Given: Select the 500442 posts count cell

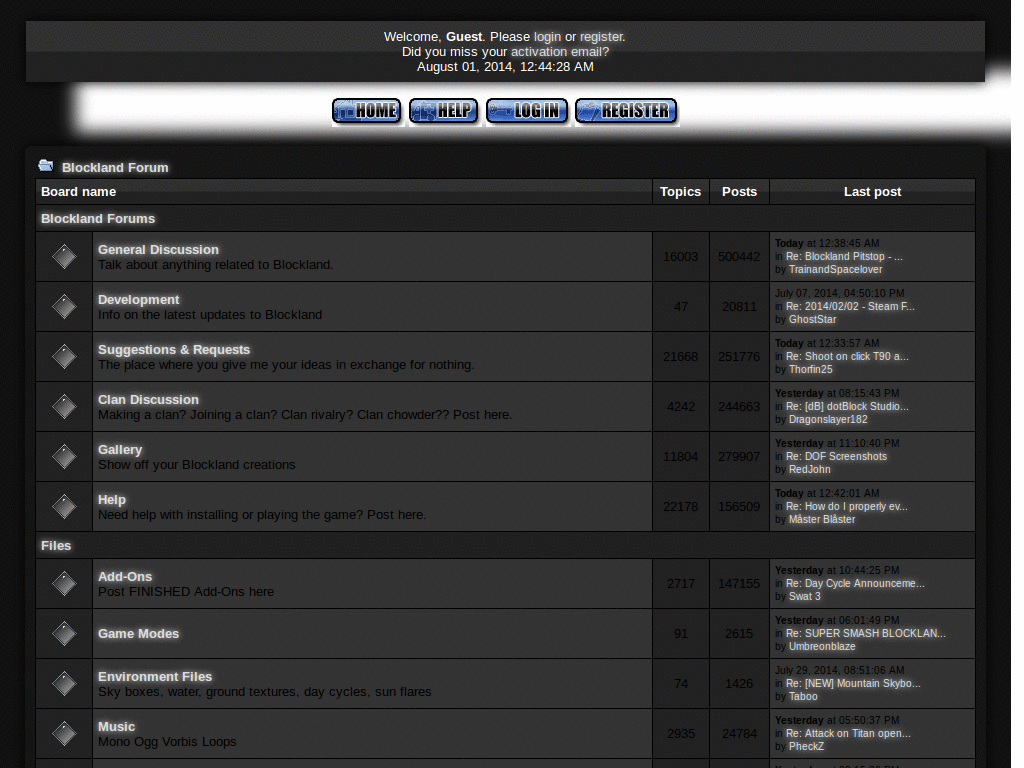Looking at the screenshot, I should pyautogui.click(x=739, y=257).
